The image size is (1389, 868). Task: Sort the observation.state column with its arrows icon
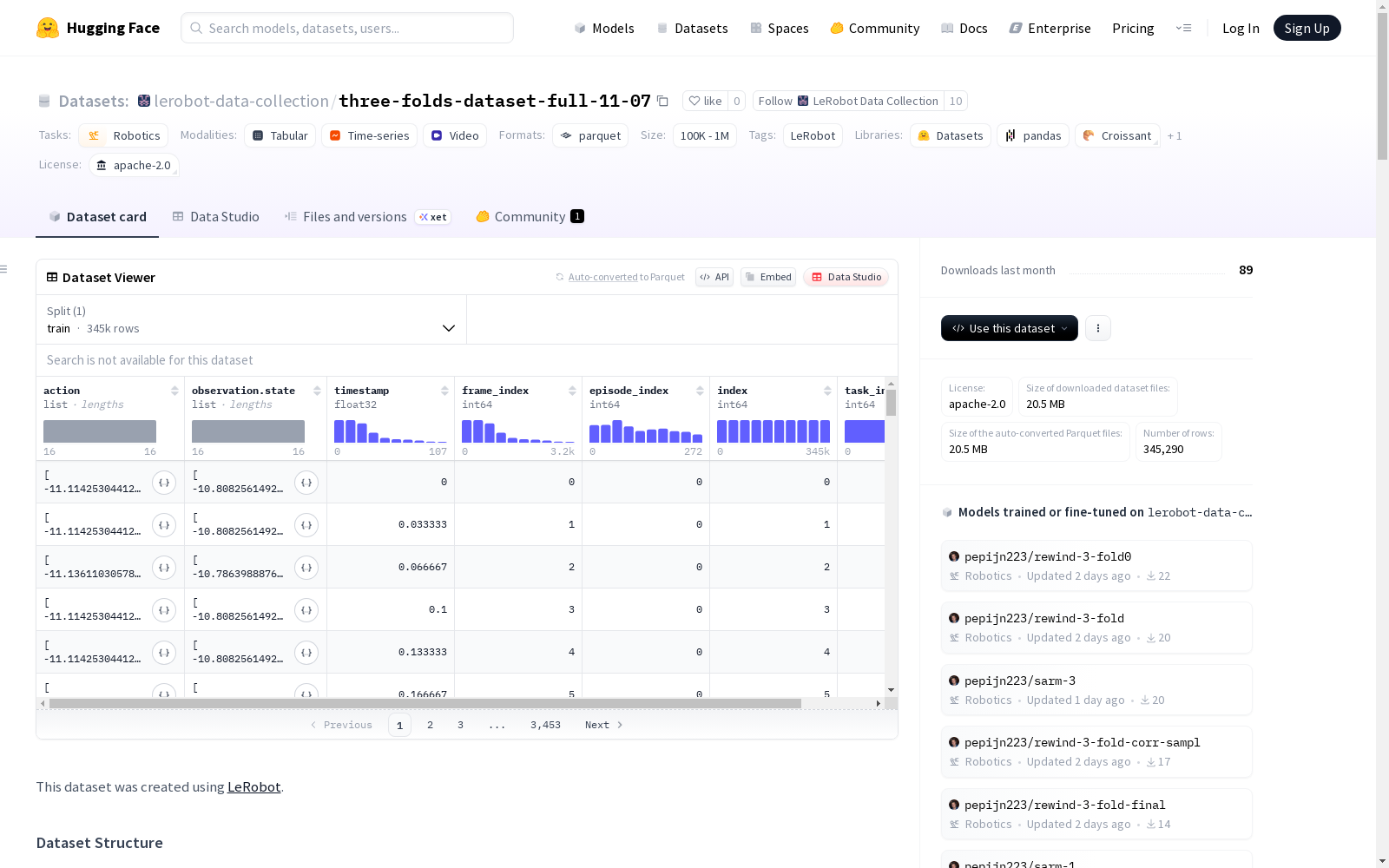(317, 391)
